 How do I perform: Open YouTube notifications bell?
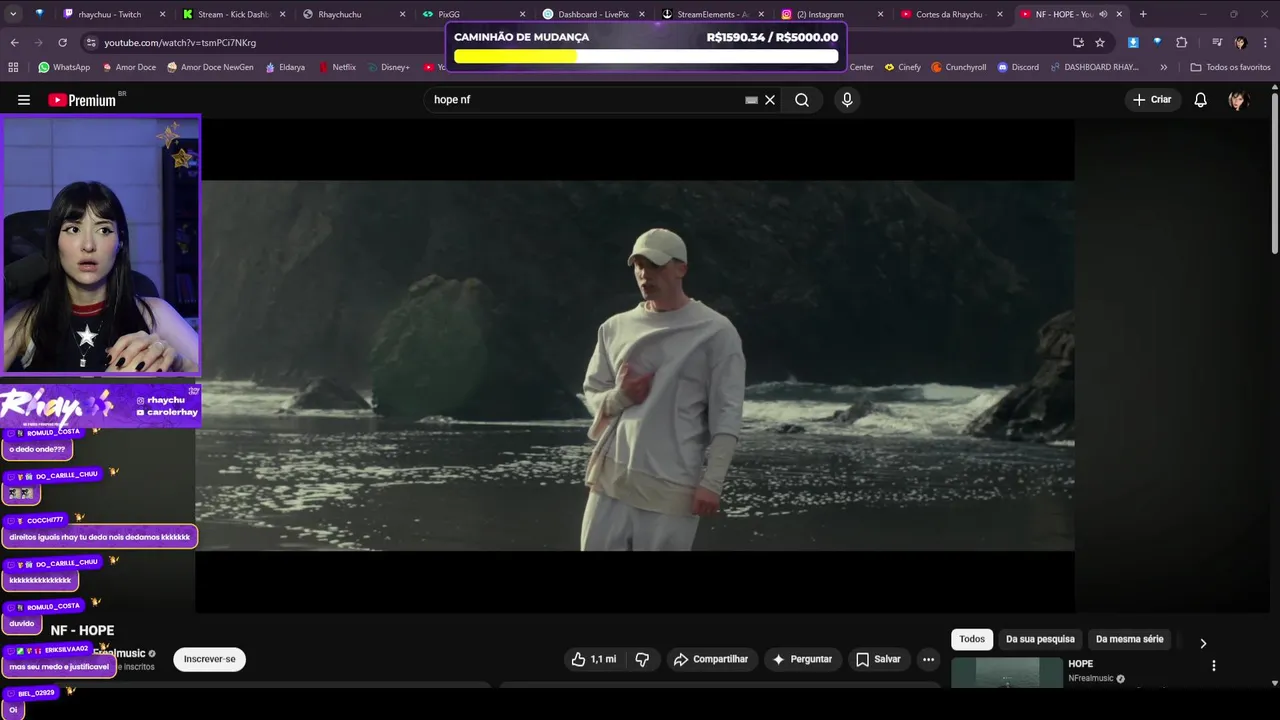tap(1201, 100)
